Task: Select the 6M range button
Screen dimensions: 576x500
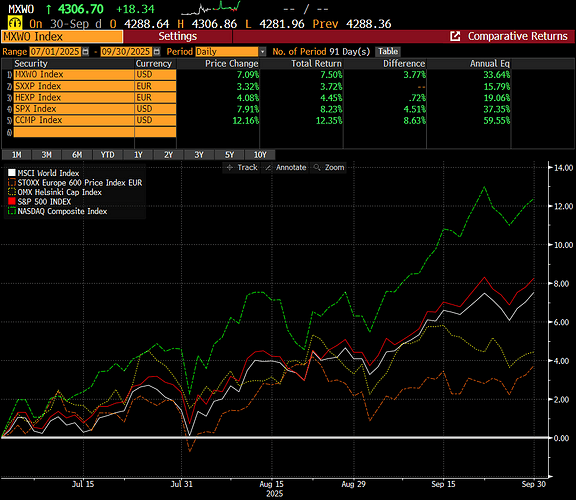Action: tap(77, 155)
